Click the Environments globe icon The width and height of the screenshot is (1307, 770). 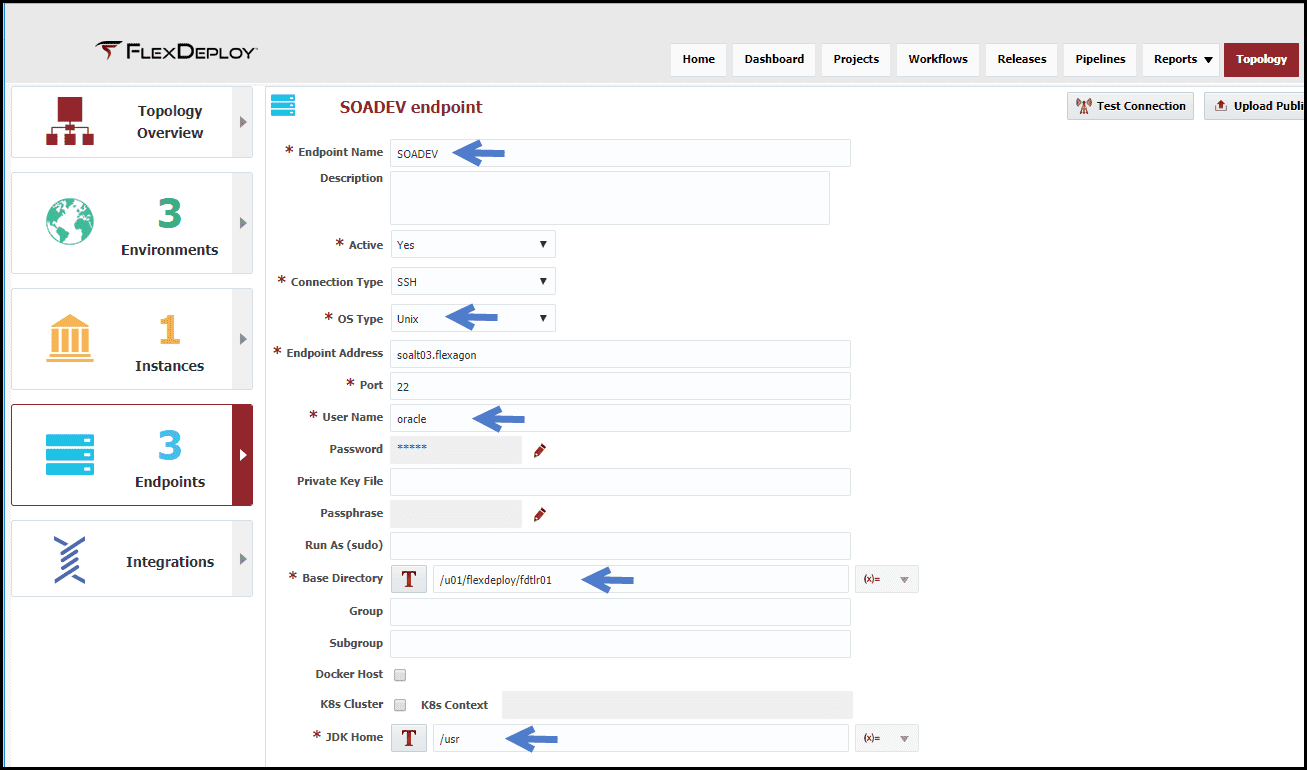tap(70, 222)
